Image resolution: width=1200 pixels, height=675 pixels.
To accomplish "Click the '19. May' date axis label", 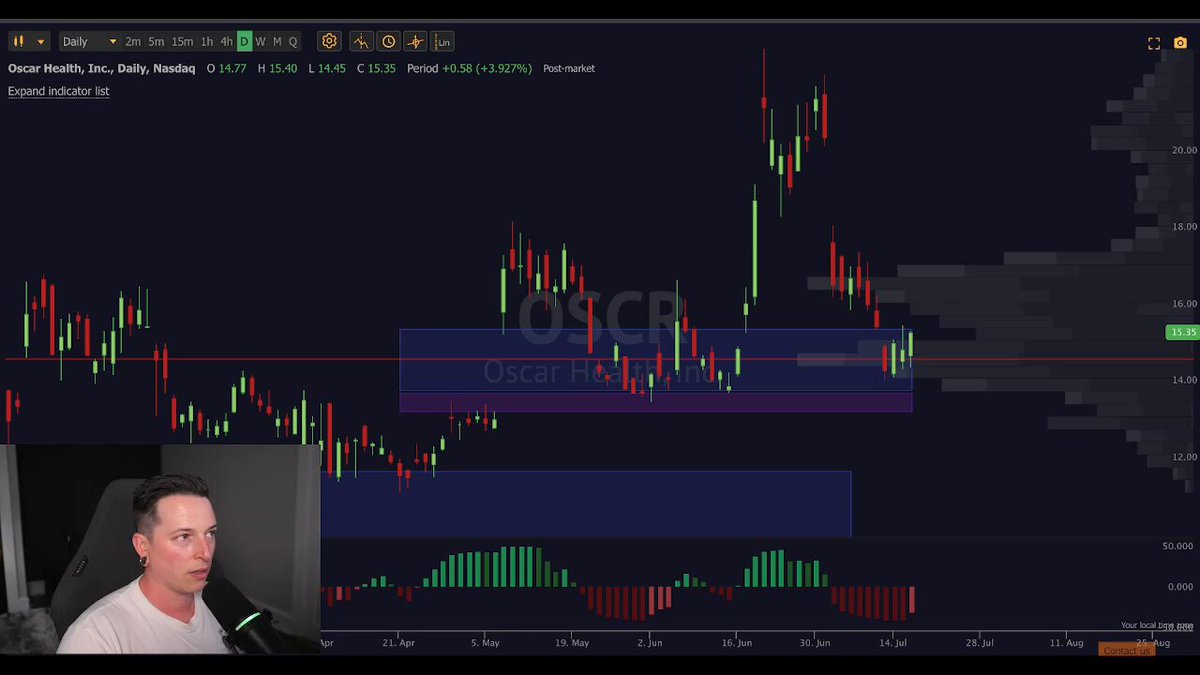I will [572, 643].
